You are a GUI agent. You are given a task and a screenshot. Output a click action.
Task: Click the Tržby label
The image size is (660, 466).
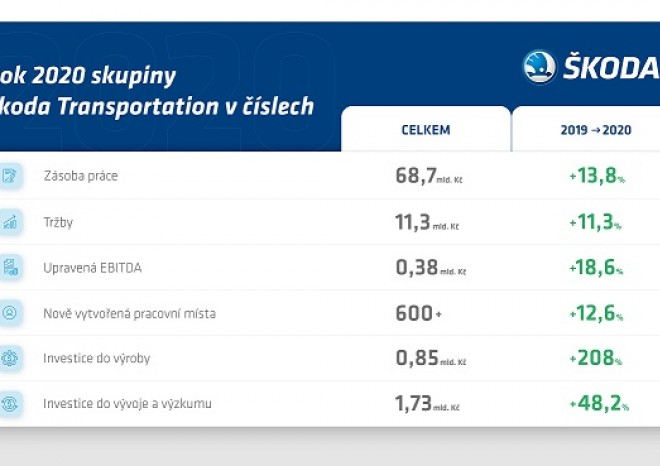tap(58, 223)
